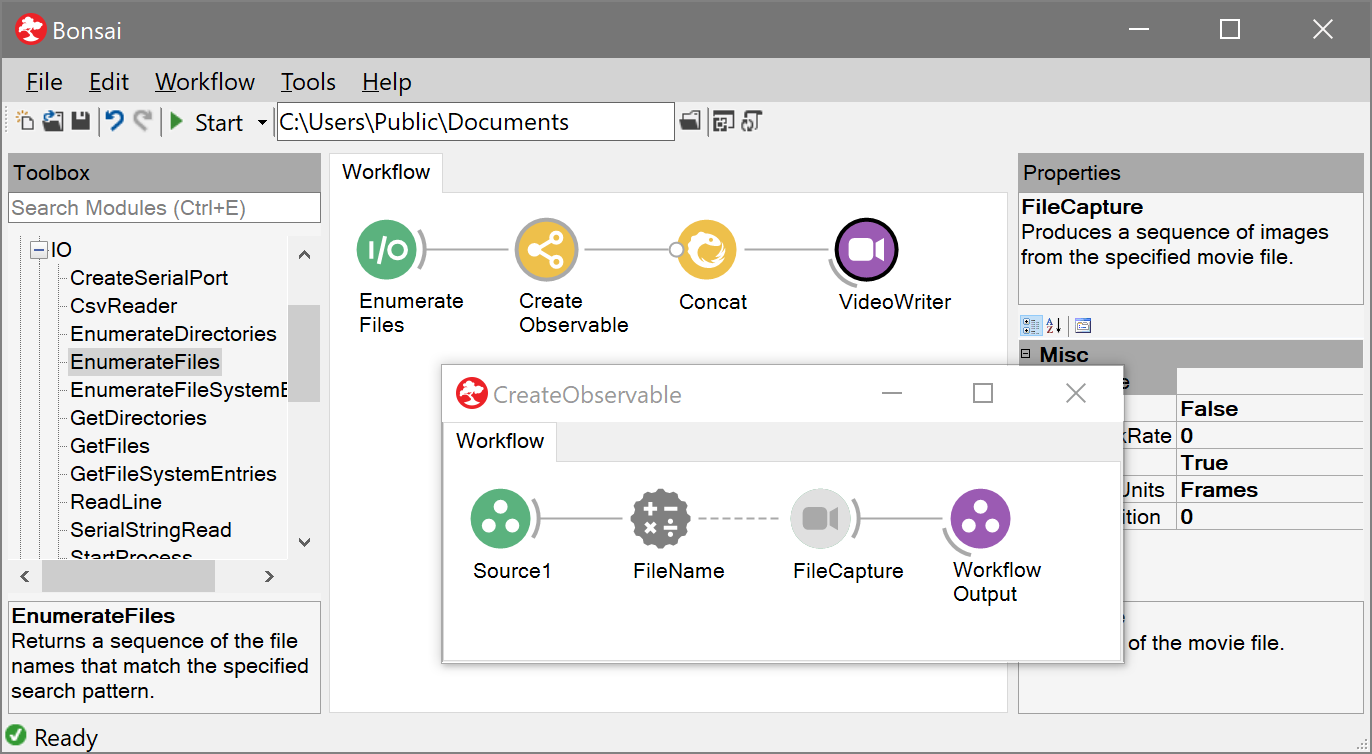
Task: Click in the Search Modules box
Action: (165, 208)
